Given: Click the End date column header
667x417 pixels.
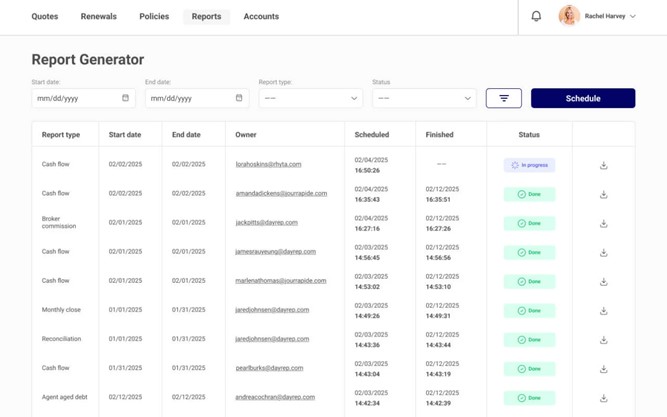Looking at the screenshot, I should click(x=186, y=135).
